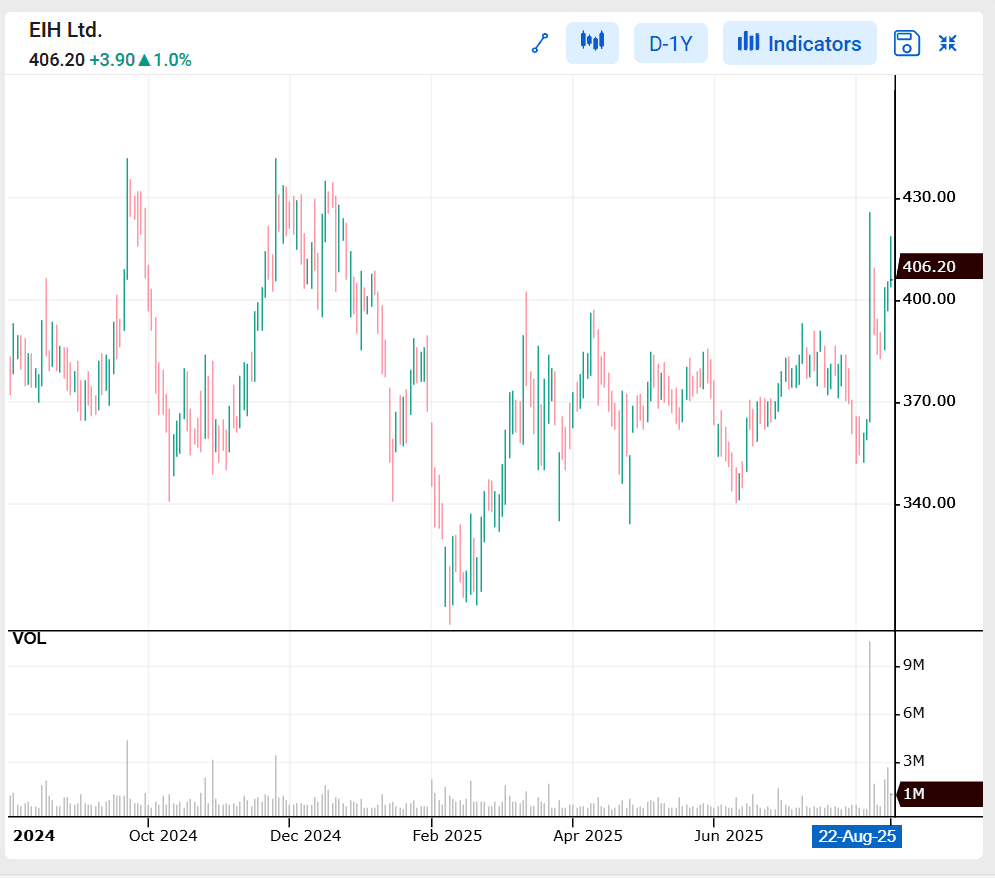This screenshot has height=878, width=995.
Task: Click the 400.00 price axis label
Action: point(929,299)
